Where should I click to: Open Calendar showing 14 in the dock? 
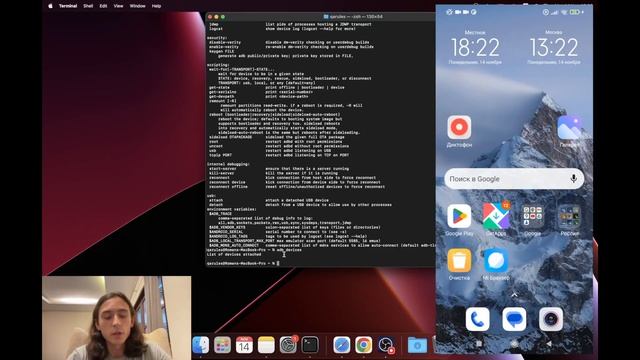point(244,345)
